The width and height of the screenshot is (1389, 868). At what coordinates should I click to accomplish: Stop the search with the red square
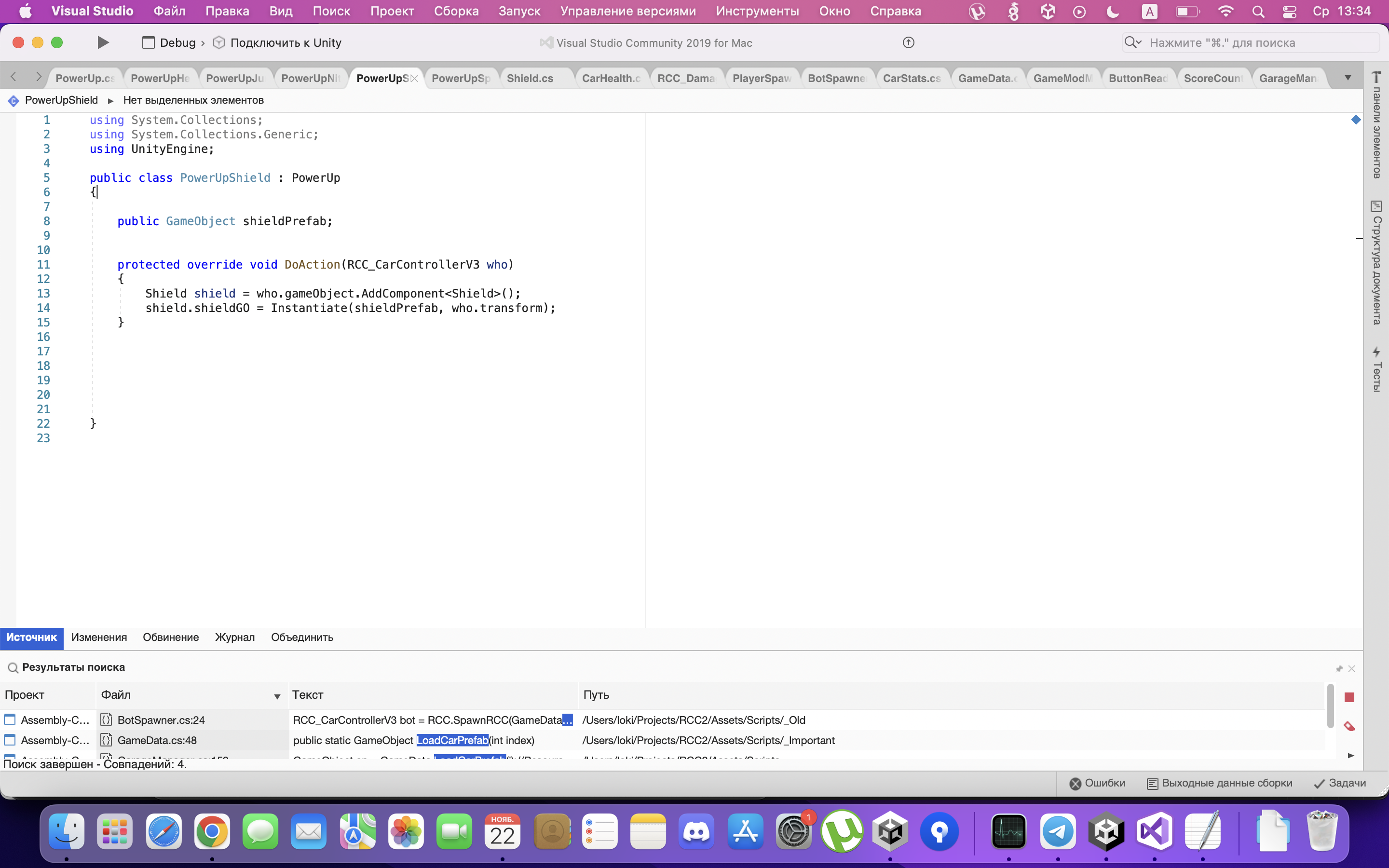point(1349,697)
